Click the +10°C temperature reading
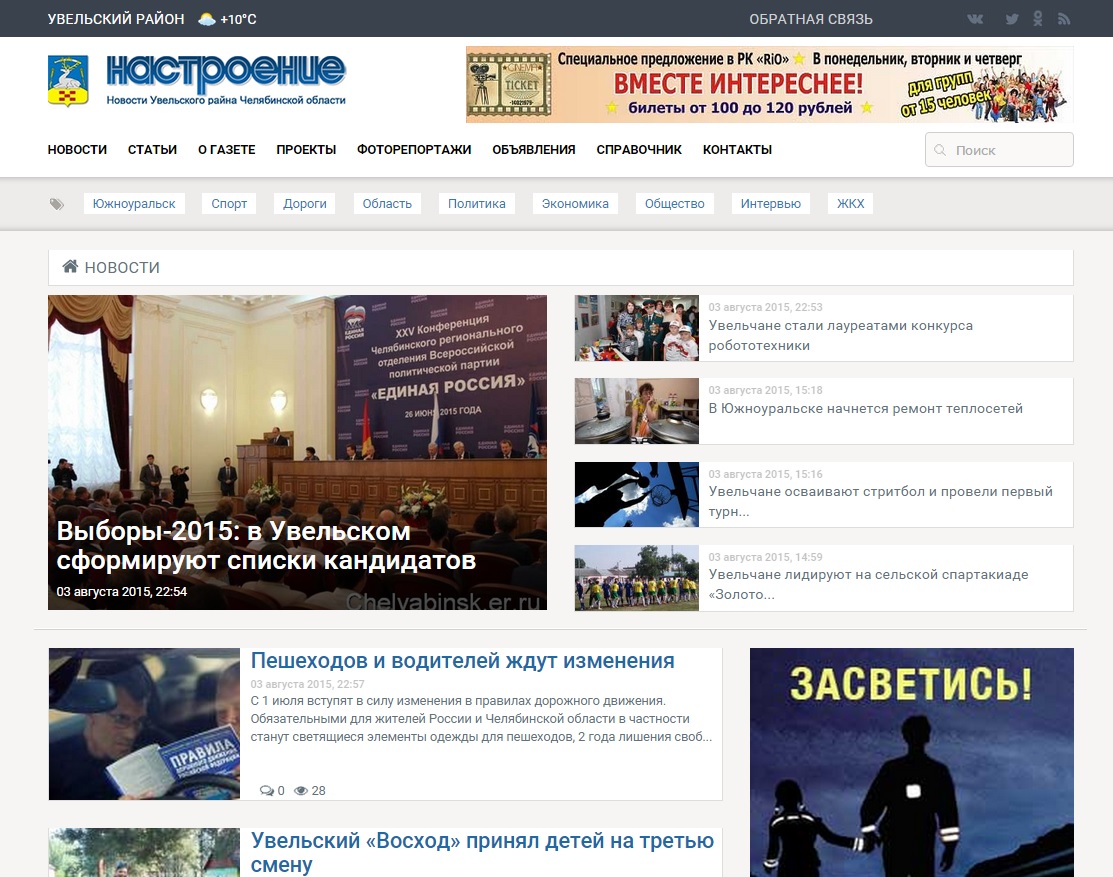Viewport: 1113px width, 877px height. (238, 19)
